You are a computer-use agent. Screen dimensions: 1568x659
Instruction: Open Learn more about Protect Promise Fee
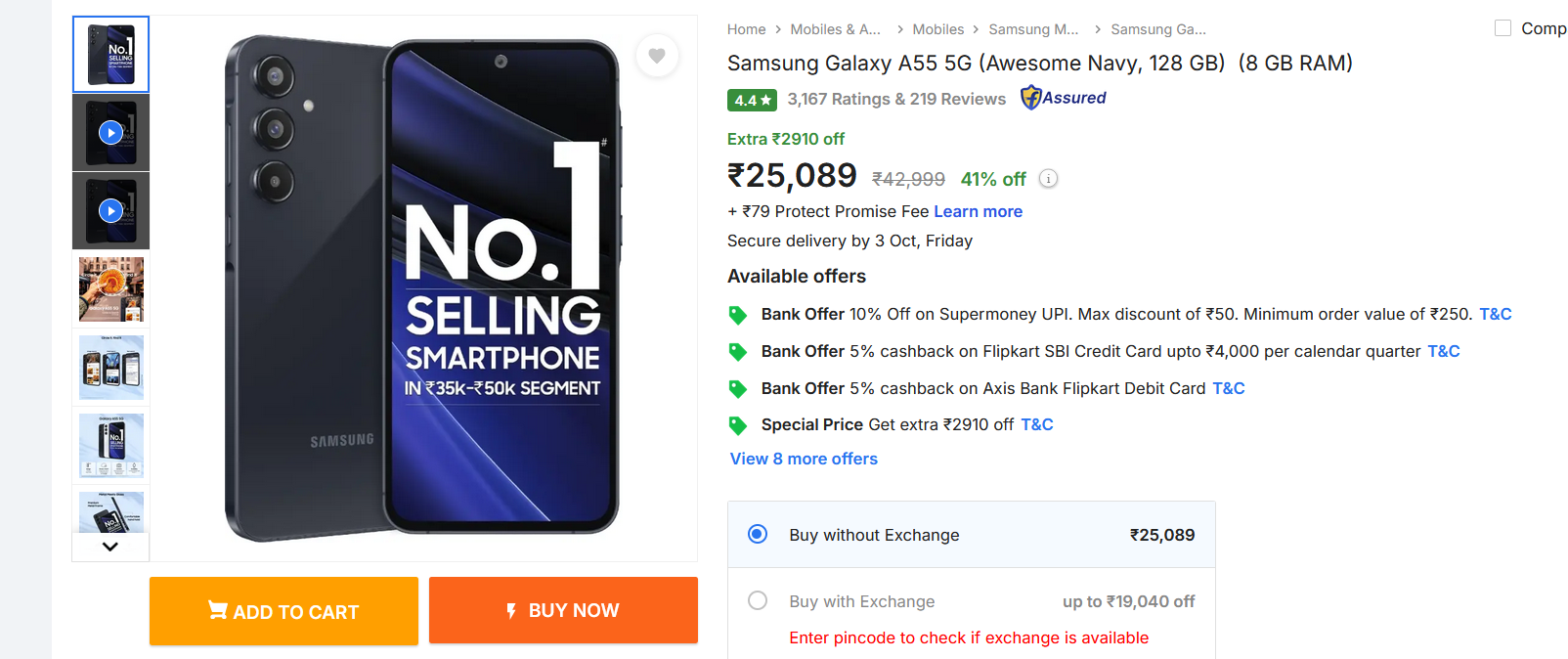pyautogui.click(x=978, y=211)
